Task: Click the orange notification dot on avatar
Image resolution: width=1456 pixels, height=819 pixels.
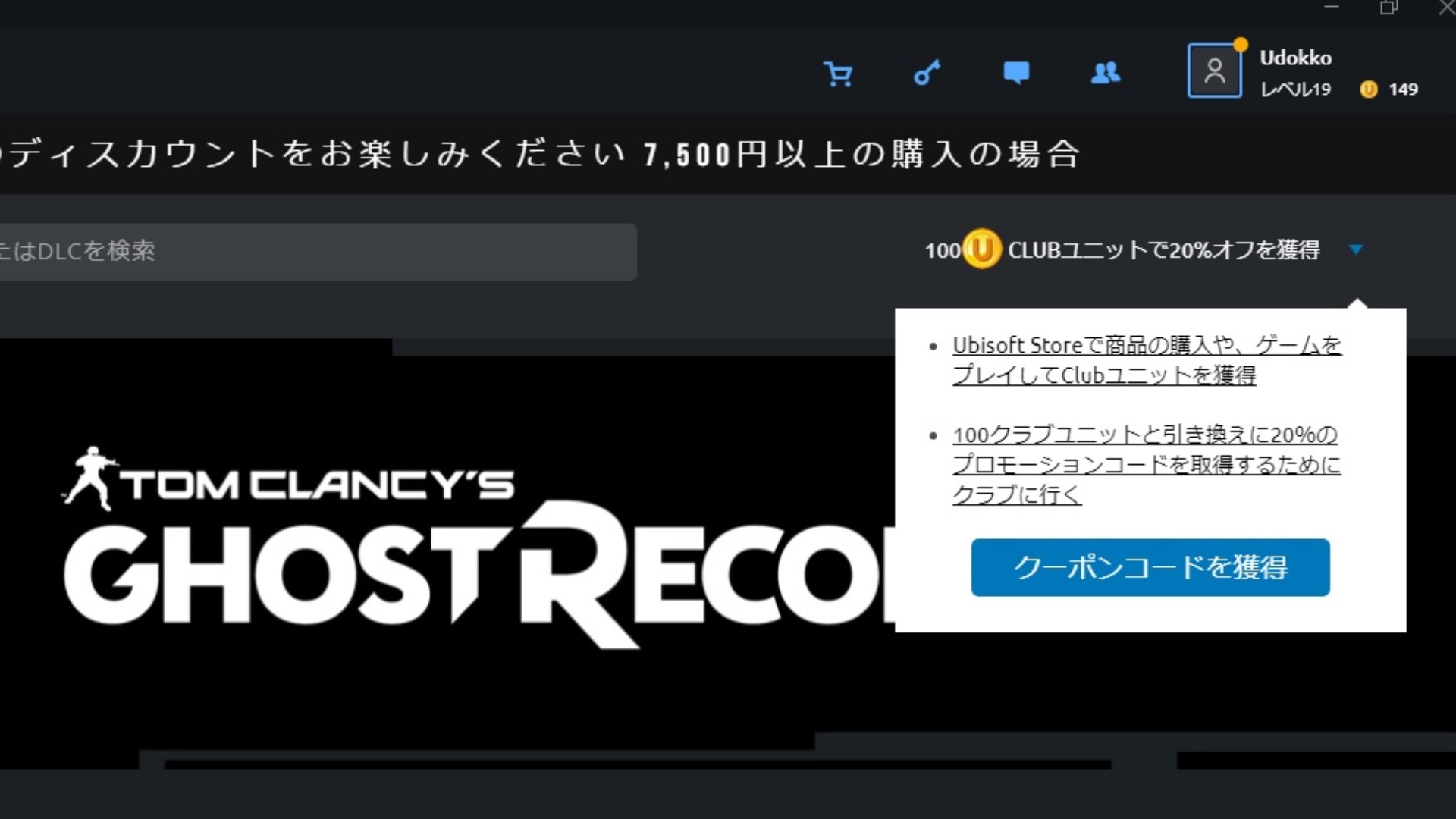Action: pos(1241,45)
